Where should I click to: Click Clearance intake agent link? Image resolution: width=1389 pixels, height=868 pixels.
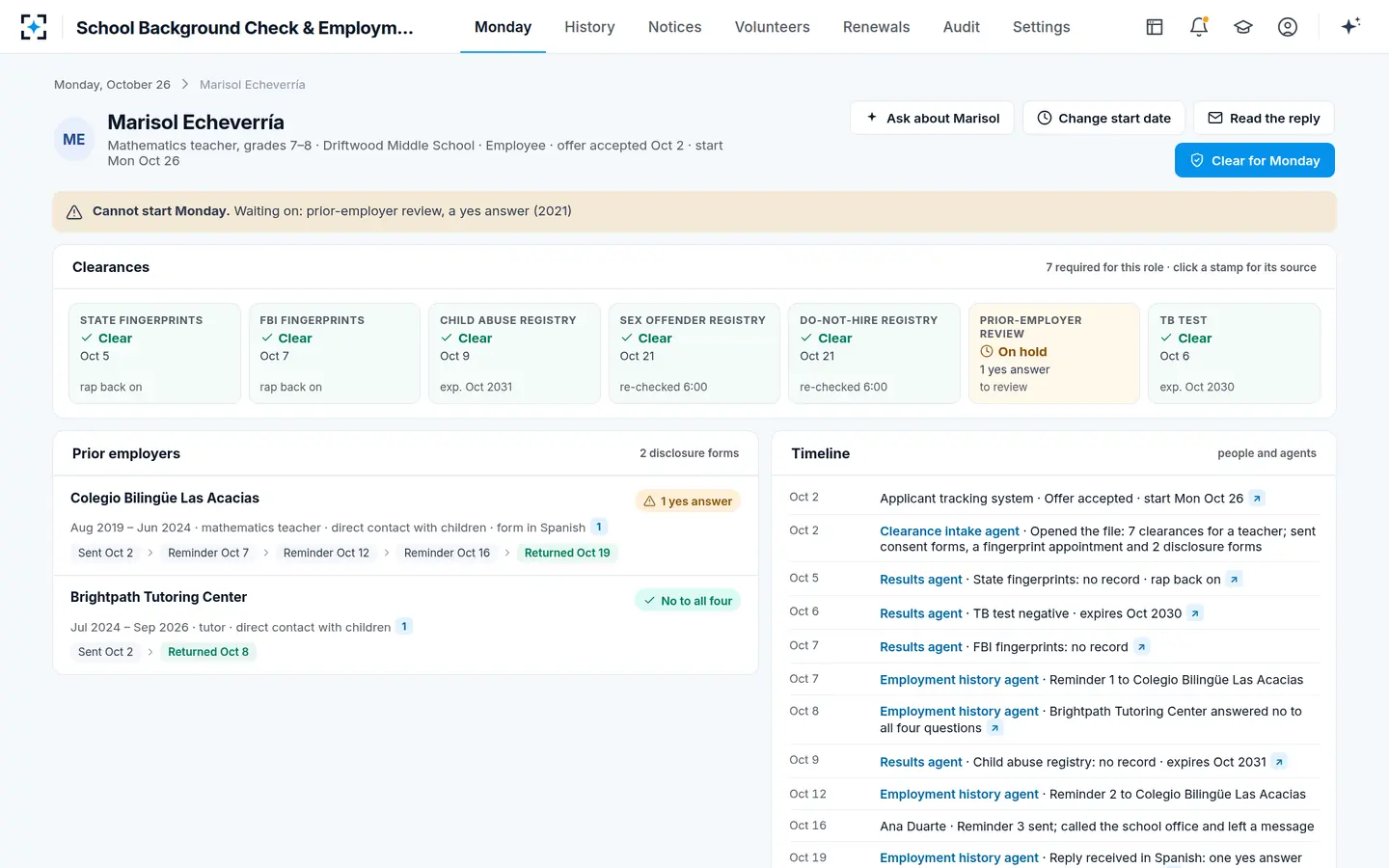[949, 531]
